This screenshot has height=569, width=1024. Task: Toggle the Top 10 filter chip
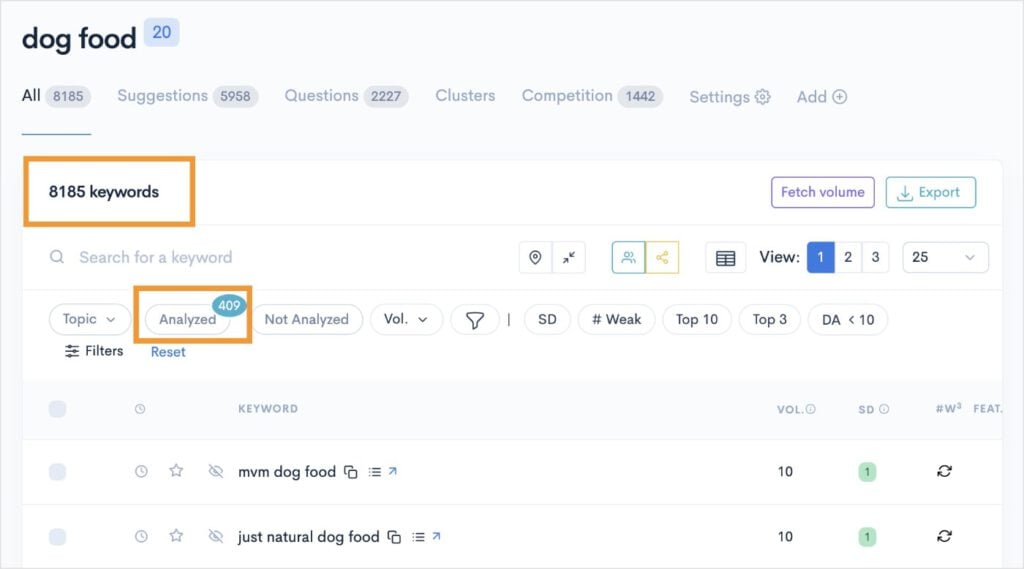[697, 319]
